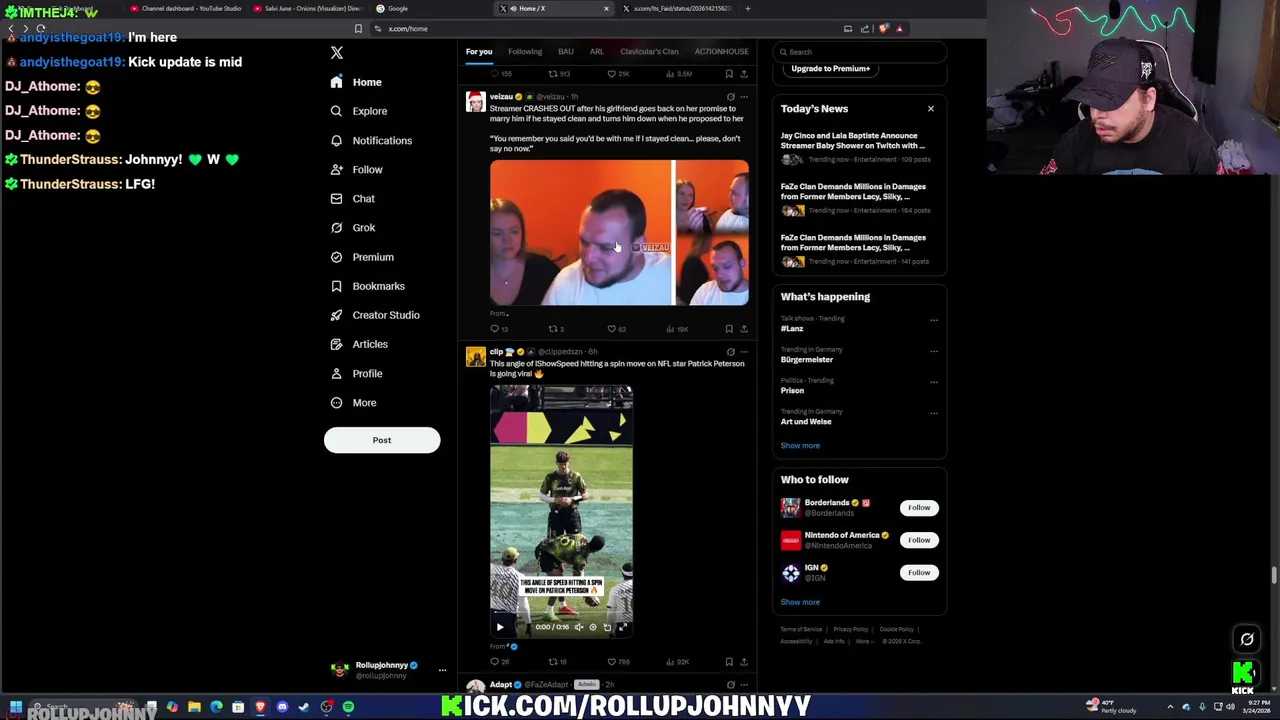Click into the X search field
The height and width of the screenshot is (720, 1280).
pos(860,52)
